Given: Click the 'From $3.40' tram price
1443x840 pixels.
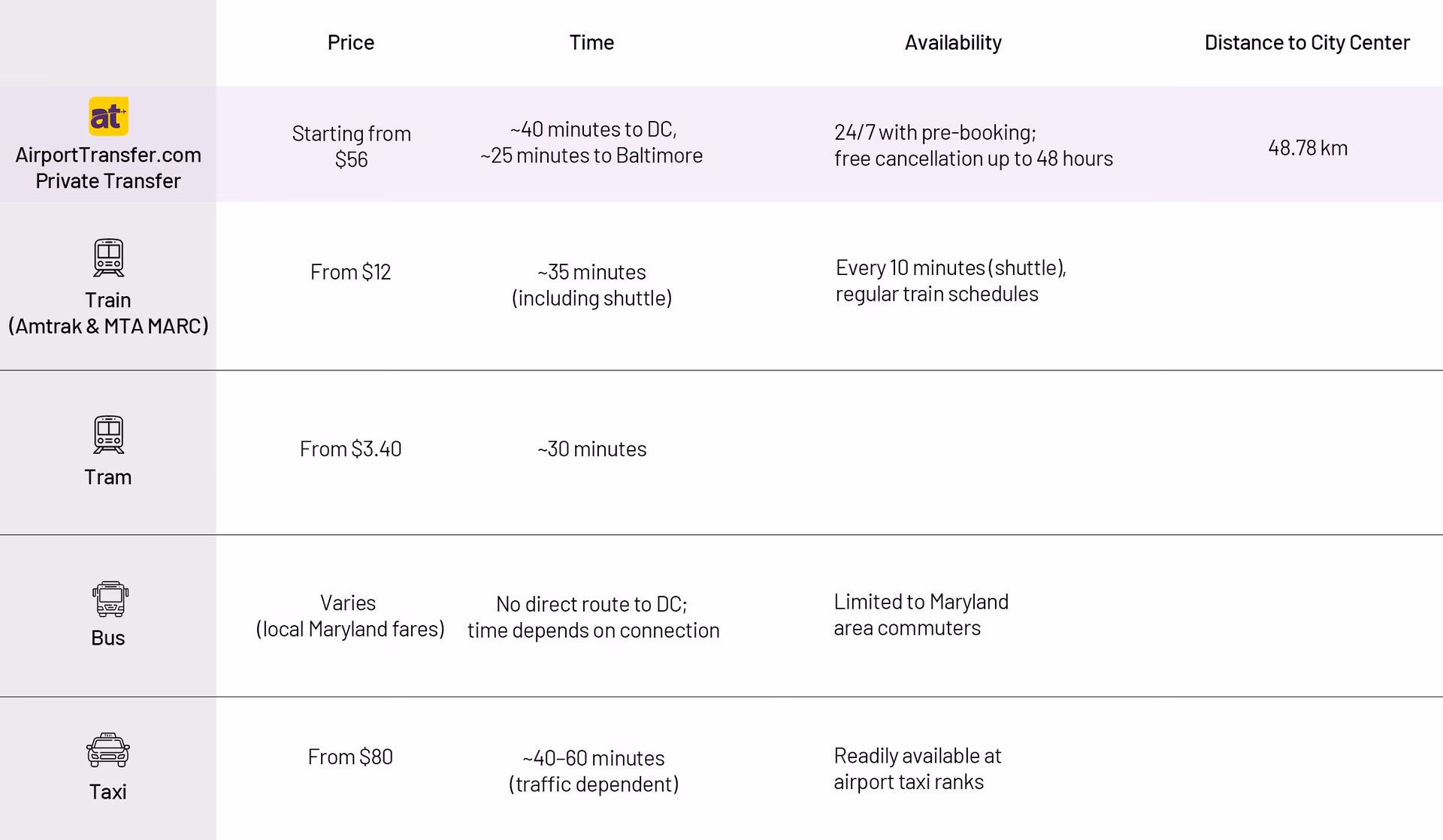Looking at the screenshot, I should [350, 449].
